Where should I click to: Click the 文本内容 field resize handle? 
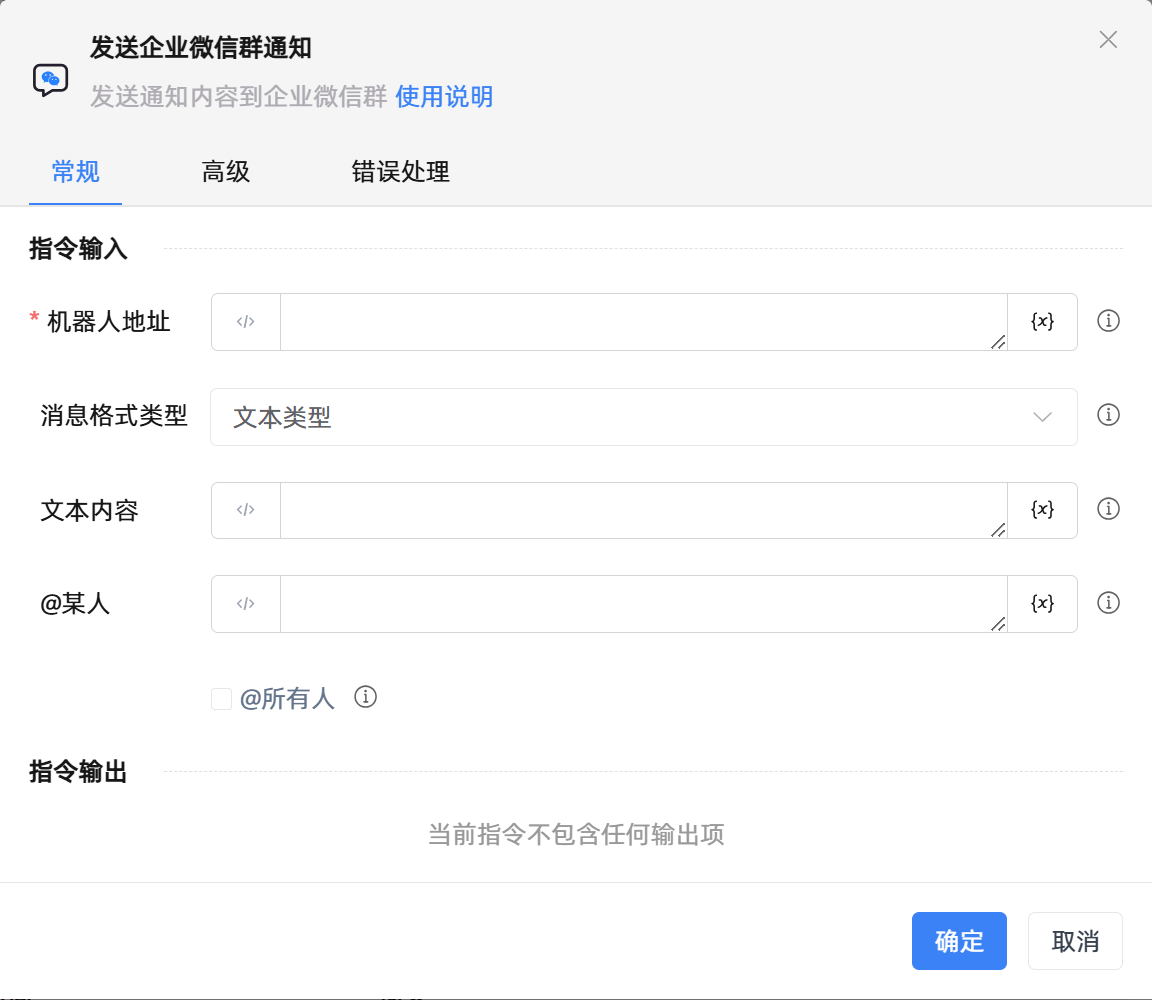pos(998,530)
